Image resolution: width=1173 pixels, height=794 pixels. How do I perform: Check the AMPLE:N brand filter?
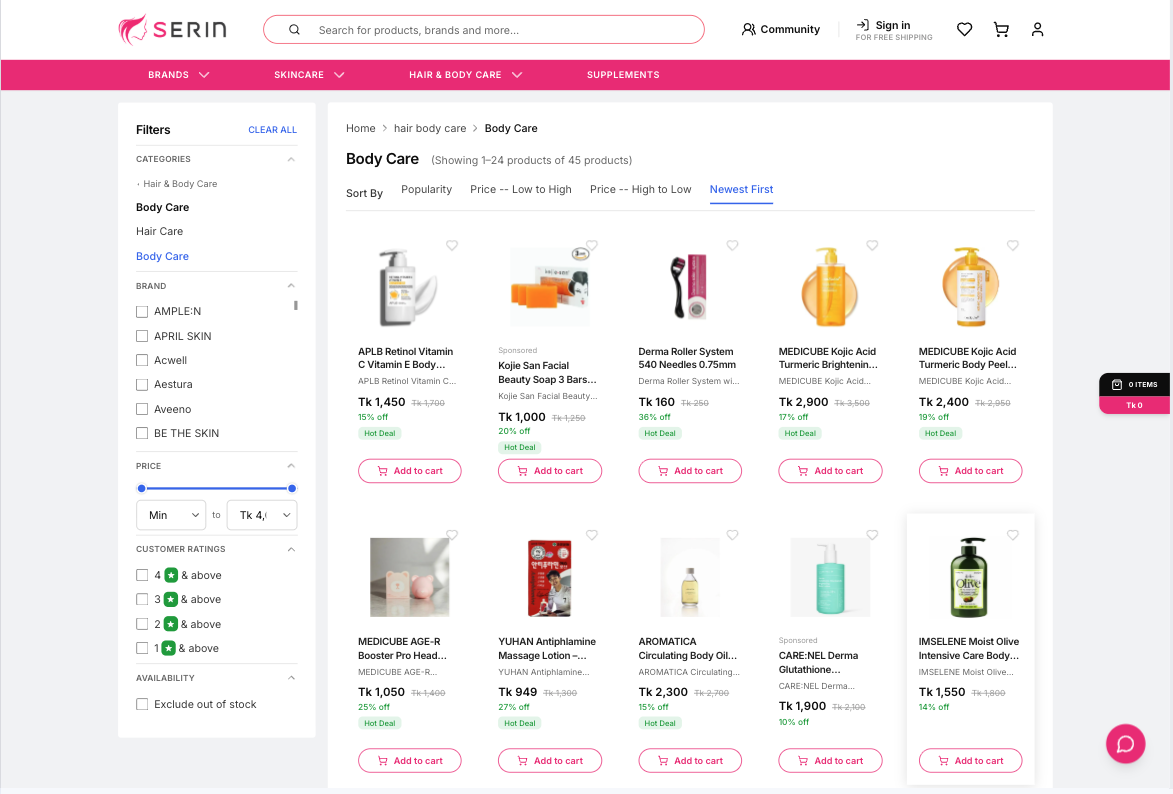tap(142, 311)
